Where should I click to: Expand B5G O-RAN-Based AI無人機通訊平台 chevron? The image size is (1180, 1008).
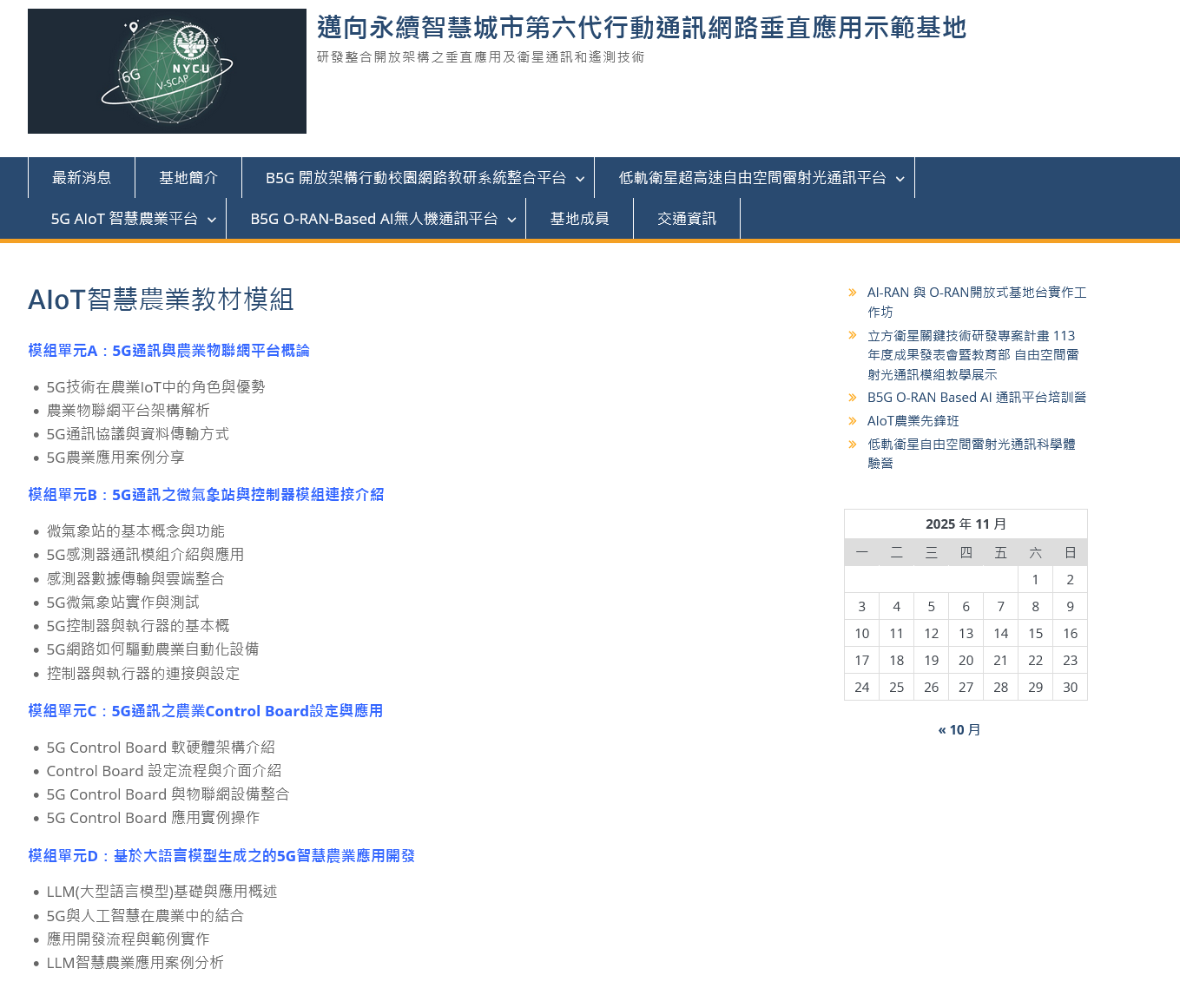(512, 220)
